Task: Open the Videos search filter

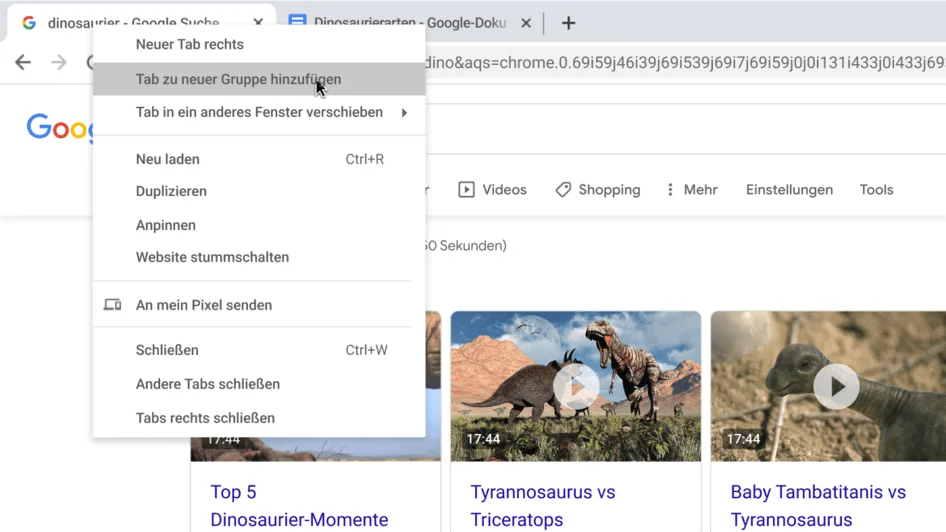Action: tap(492, 190)
